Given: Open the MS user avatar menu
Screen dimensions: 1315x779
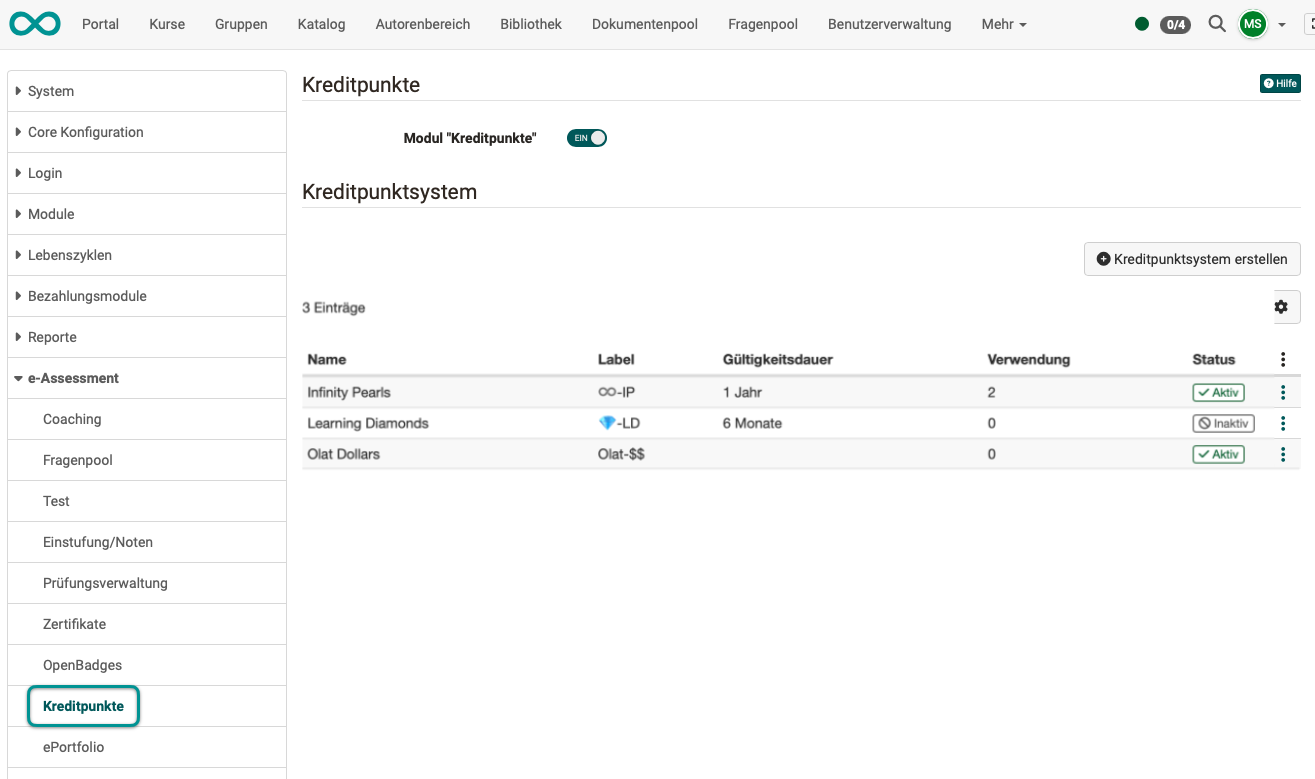Looking at the screenshot, I should click(x=1252, y=24).
